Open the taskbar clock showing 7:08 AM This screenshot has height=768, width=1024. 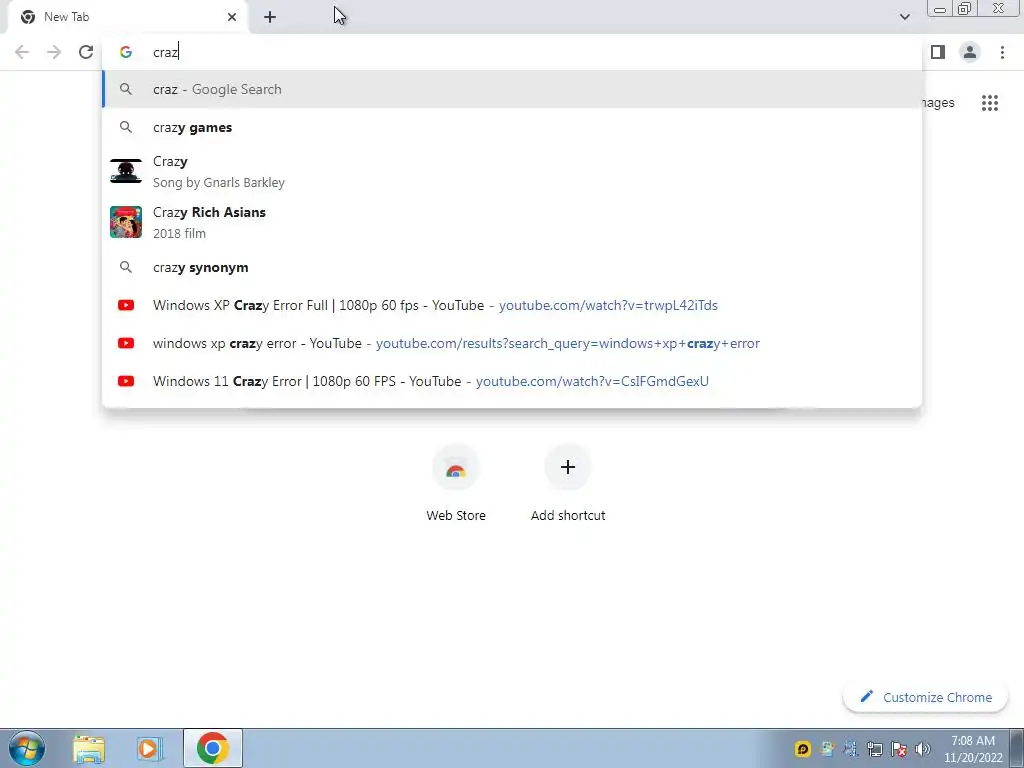tap(972, 749)
